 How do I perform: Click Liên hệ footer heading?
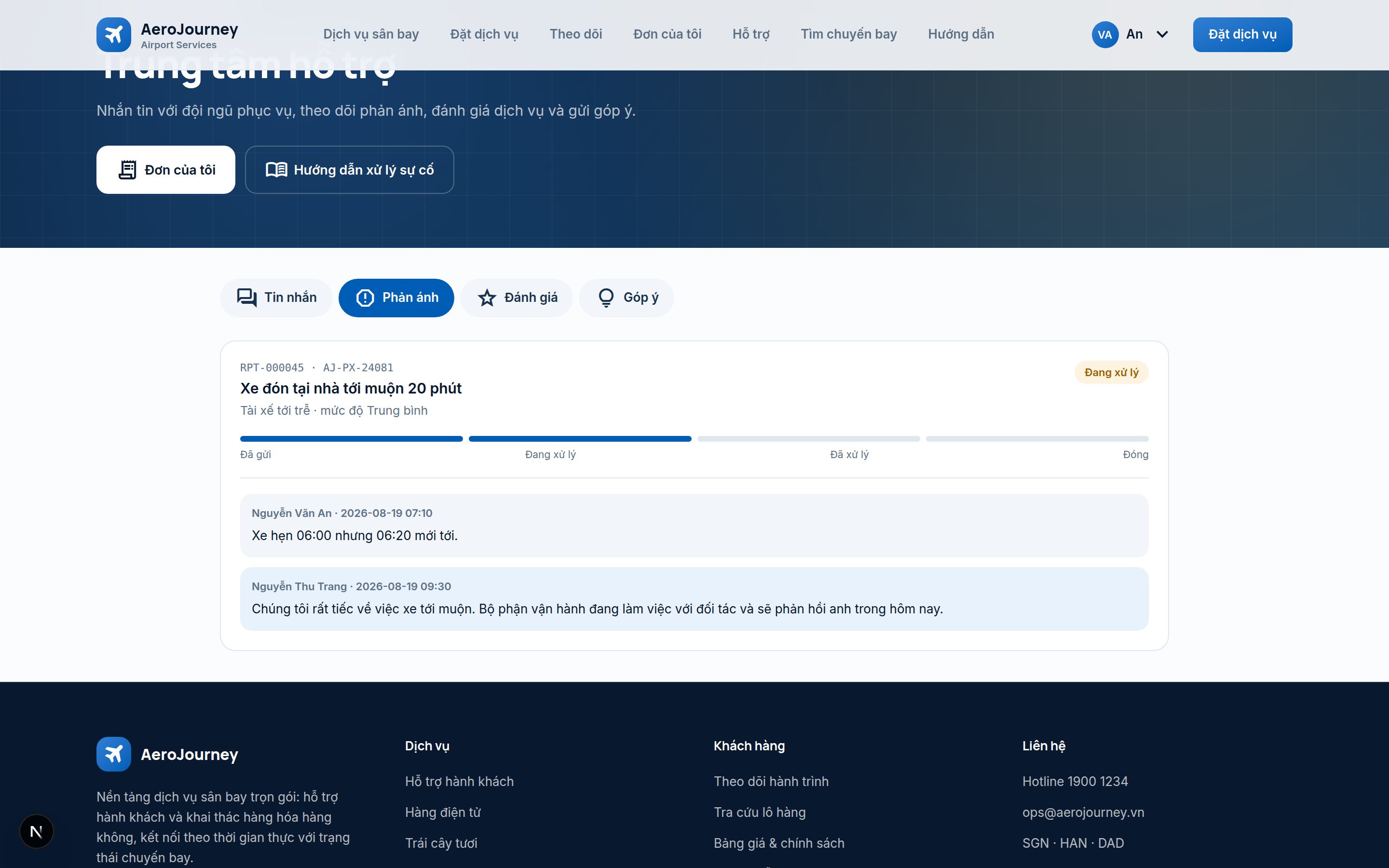point(1044,746)
